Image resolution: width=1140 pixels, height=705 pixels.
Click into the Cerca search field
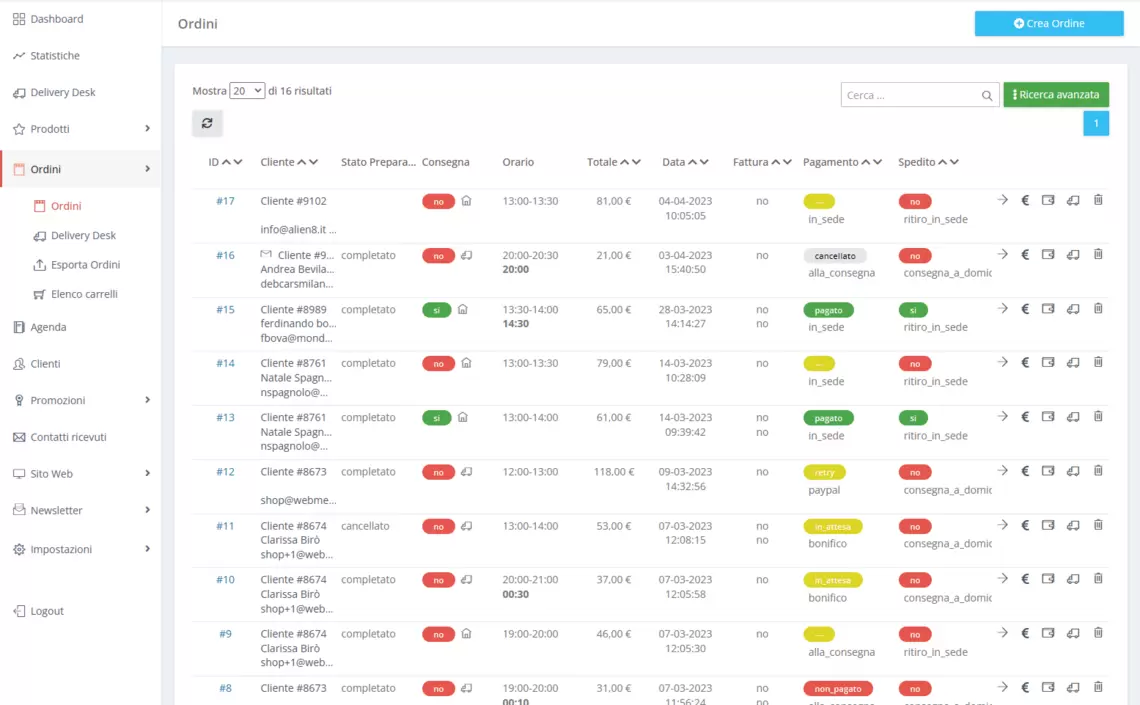910,95
